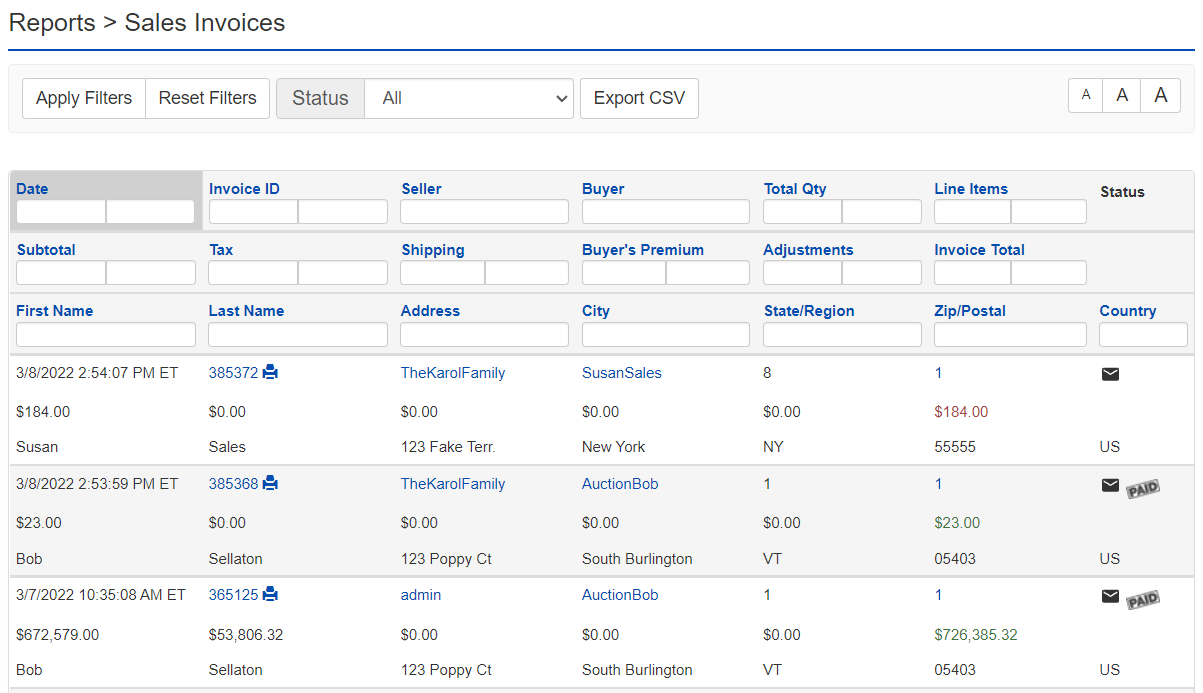View seller TheKarolFamily profile link
1203x693 pixels.
click(x=453, y=372)
